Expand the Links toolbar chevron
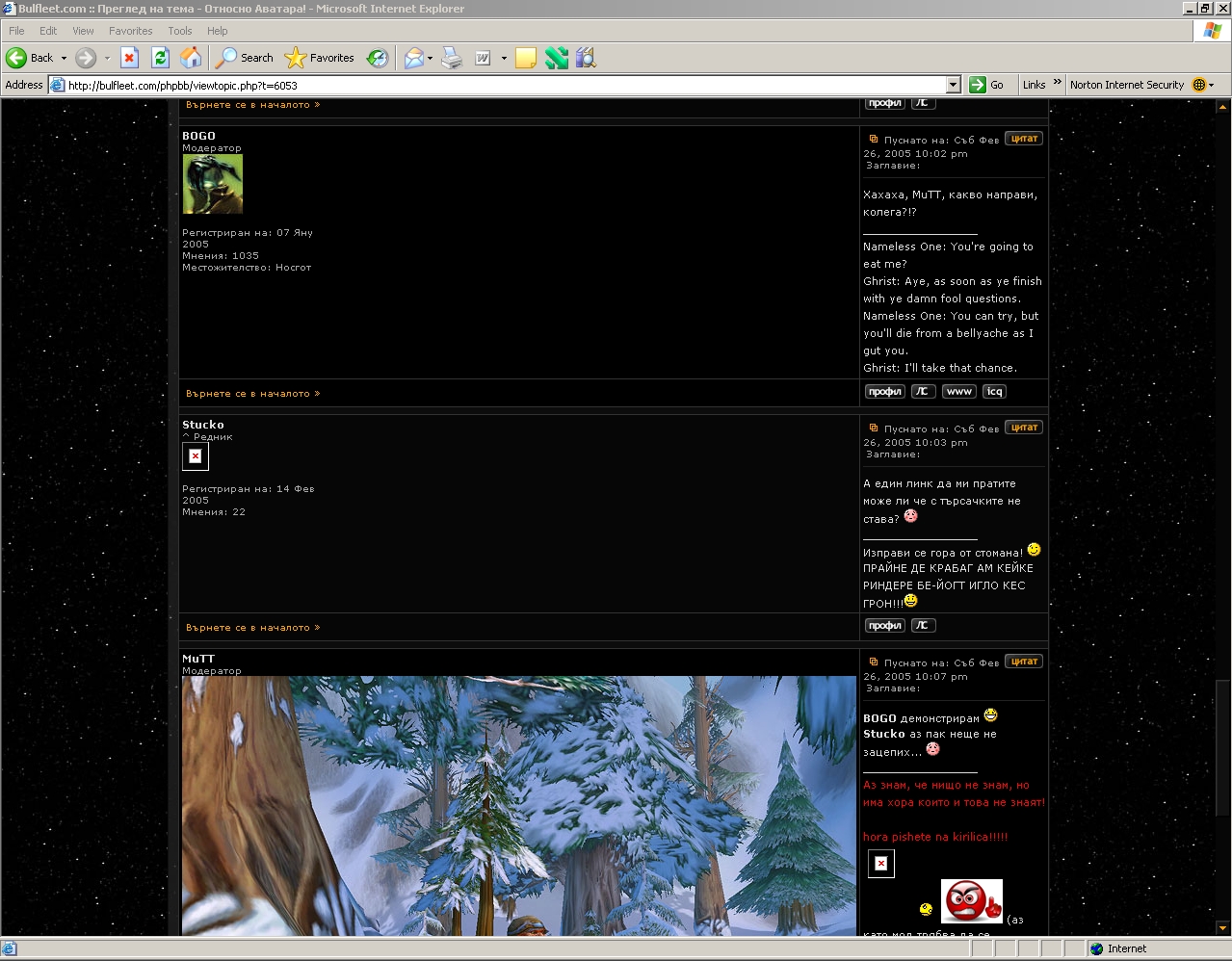Screen dimensions: 1232x961 (1057, 83)
